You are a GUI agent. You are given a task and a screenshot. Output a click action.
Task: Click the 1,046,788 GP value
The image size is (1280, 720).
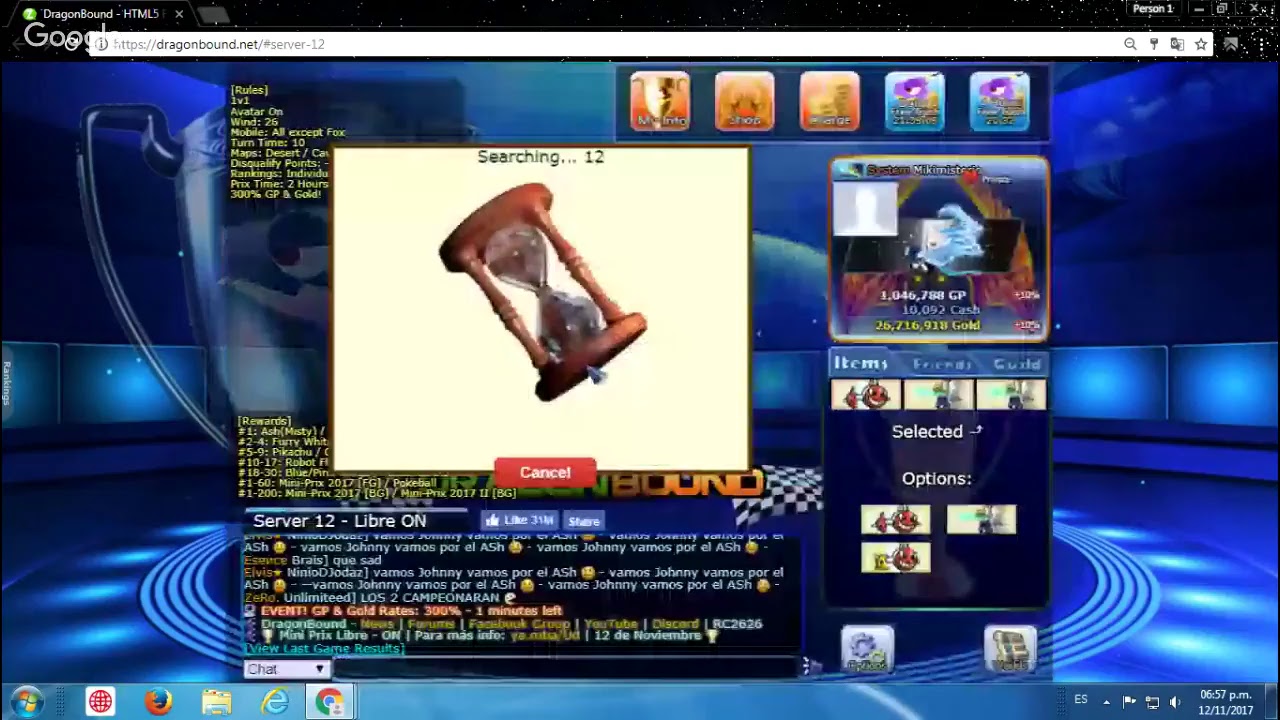[x=923, y=296]
